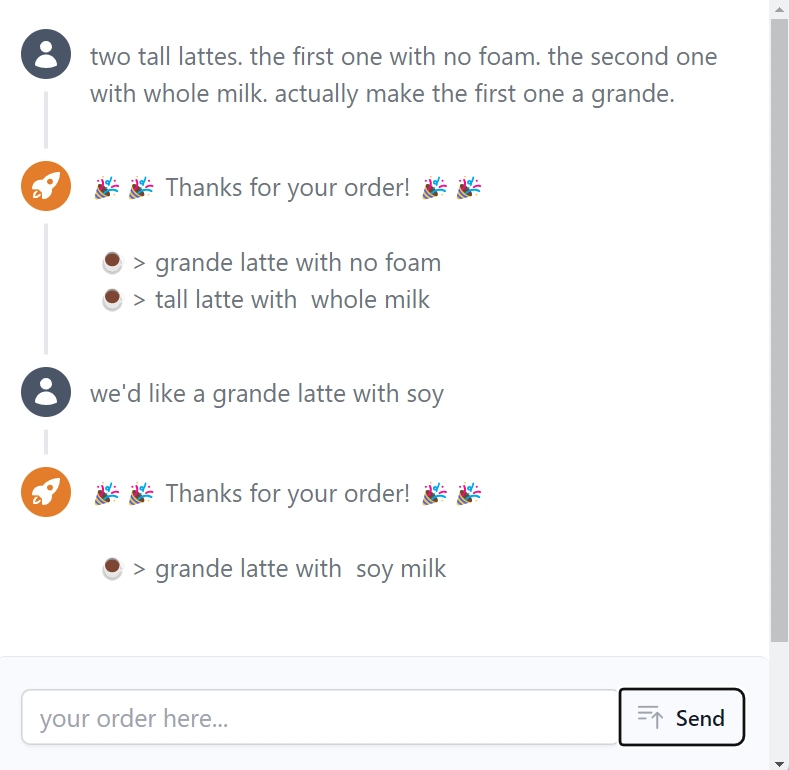
Task: Click the first orange rocket bot avatar
Action: 46,186
